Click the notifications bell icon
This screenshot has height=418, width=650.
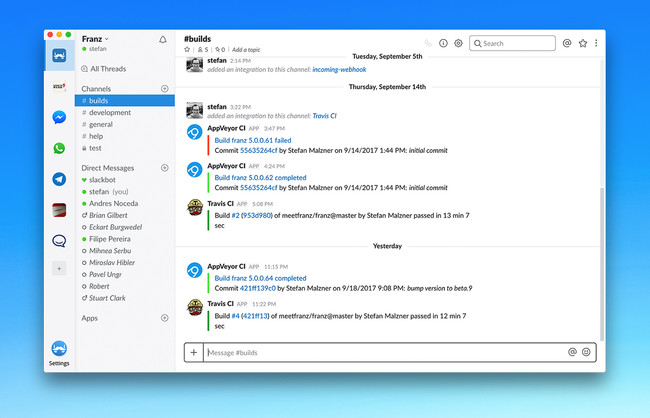(163, 39)
